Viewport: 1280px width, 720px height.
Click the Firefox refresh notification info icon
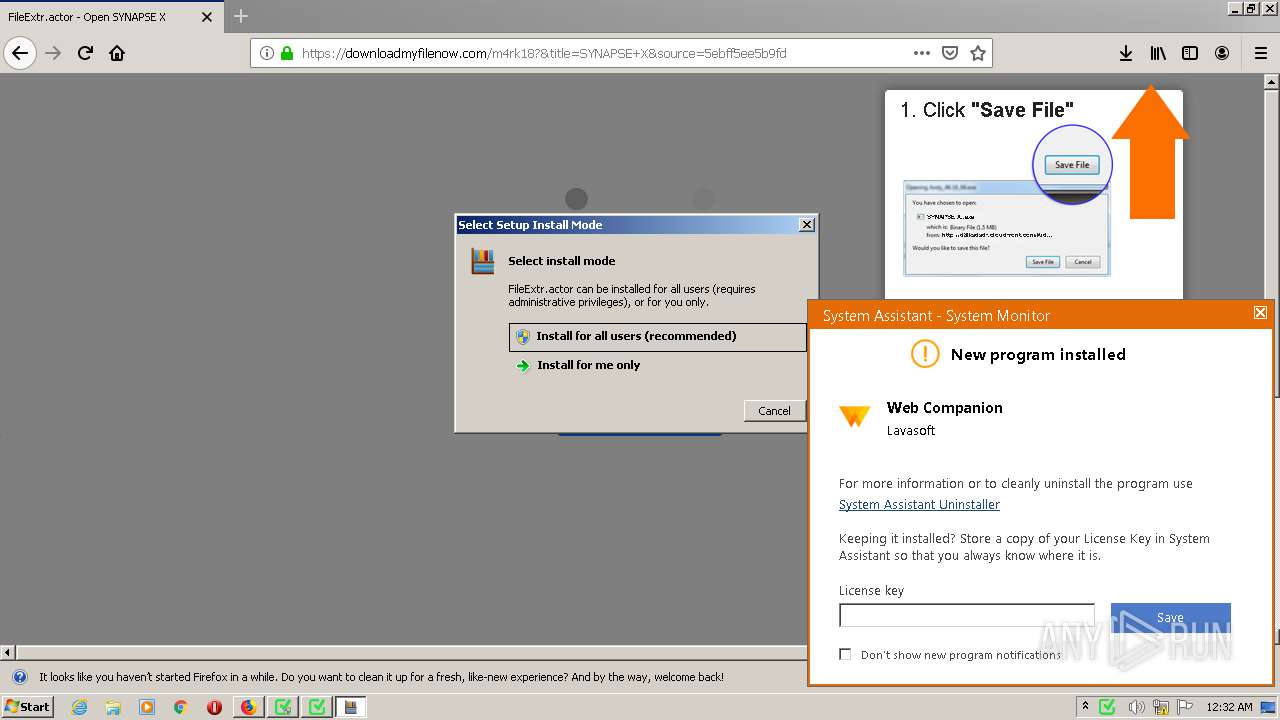[x=19, y=677]
